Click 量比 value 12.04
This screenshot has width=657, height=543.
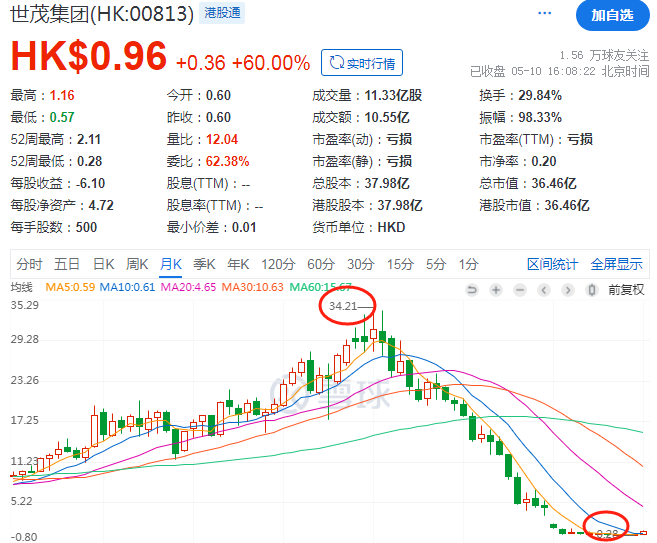click(222, 139)
